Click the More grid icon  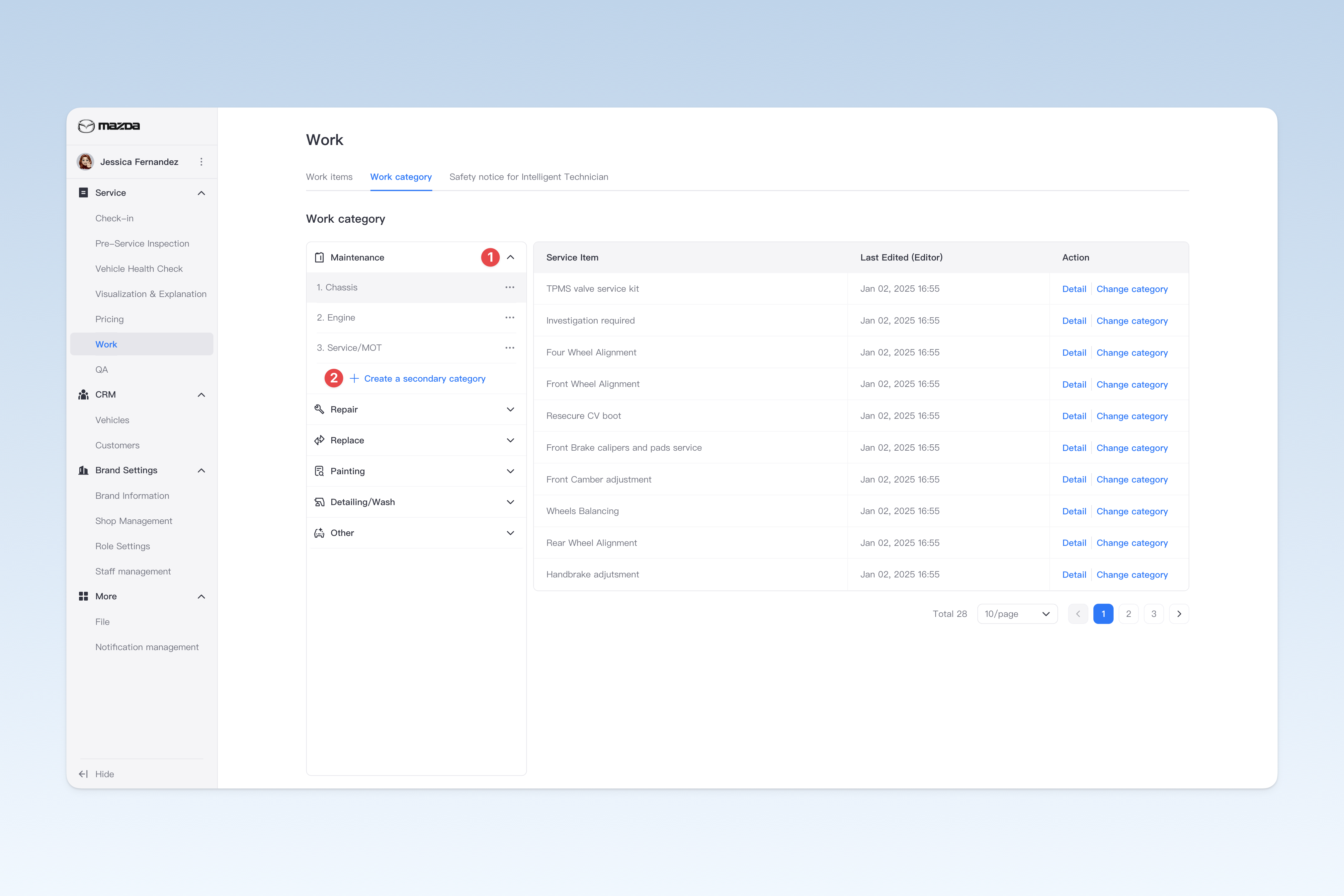83,596
